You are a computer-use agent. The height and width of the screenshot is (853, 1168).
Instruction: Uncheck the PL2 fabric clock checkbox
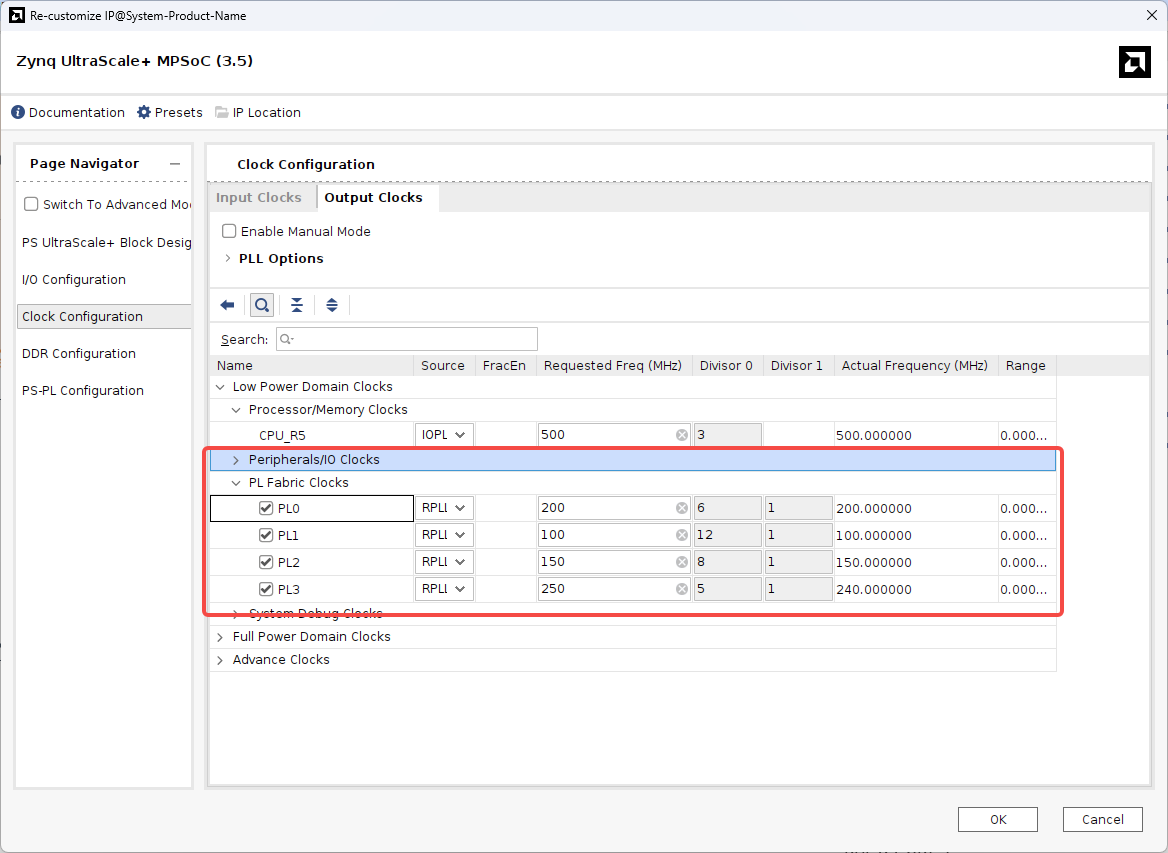[x=266, y=562]
